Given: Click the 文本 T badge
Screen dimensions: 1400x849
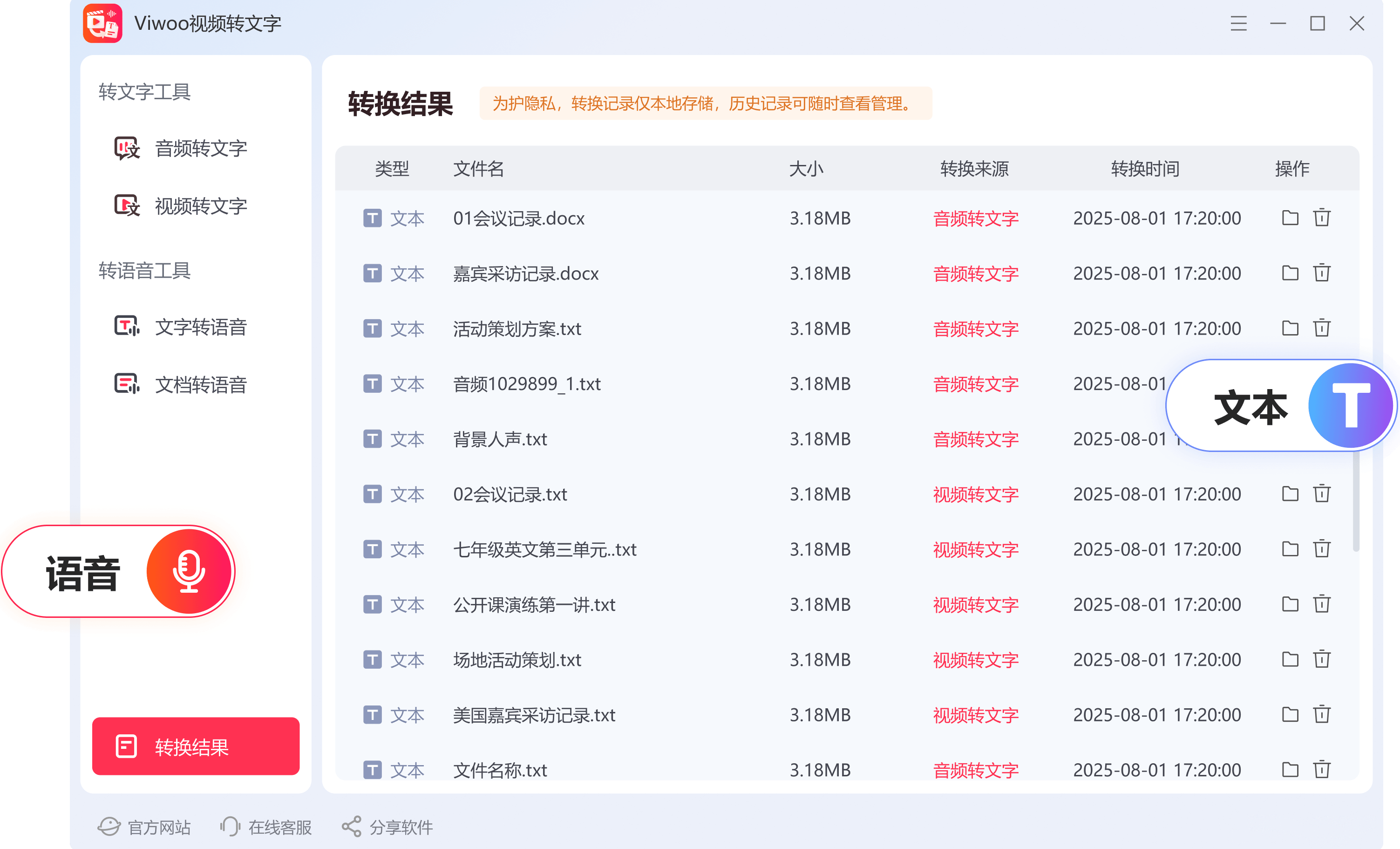Looking at the screenshot, I should (x=1281, y=405).
